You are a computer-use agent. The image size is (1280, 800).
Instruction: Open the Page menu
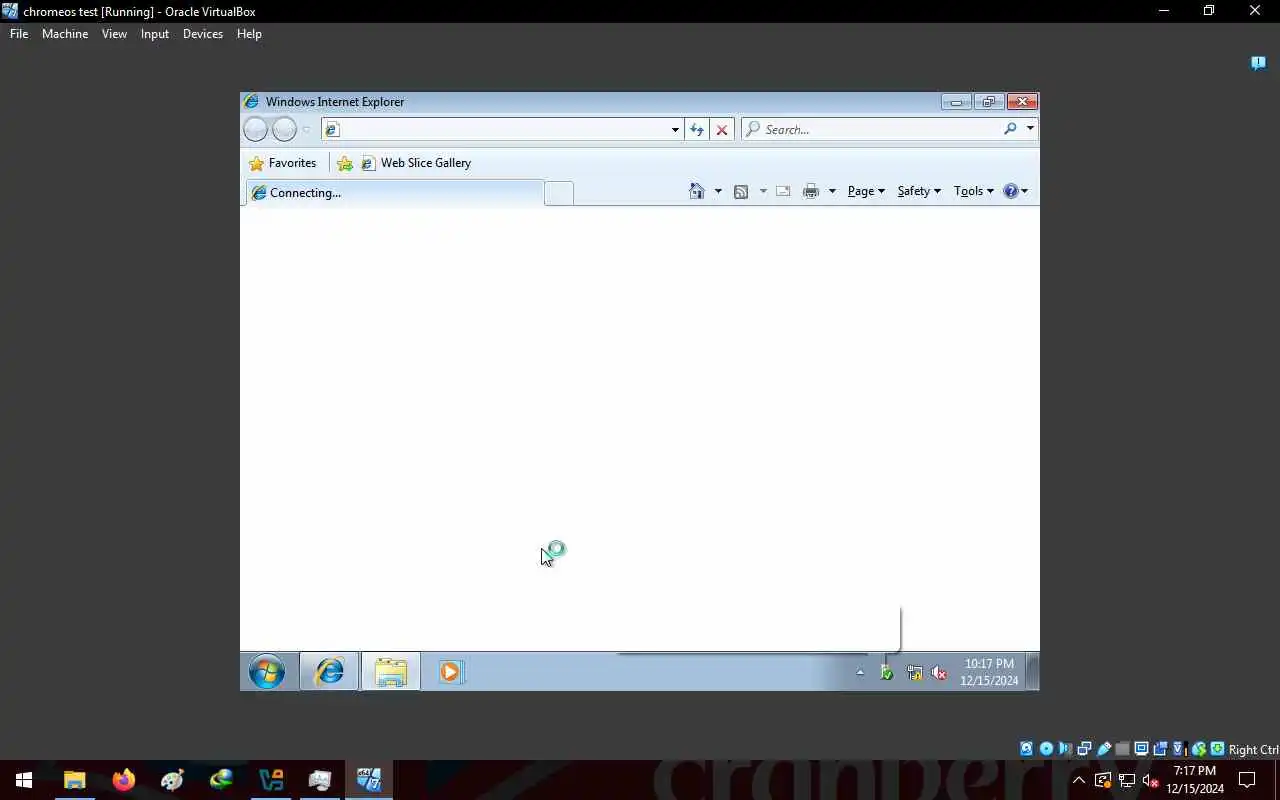coord(866,191)
